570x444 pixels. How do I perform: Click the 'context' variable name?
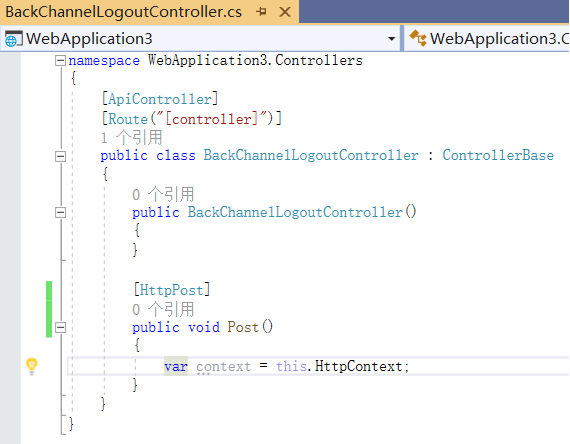click(x=224, y=366)
